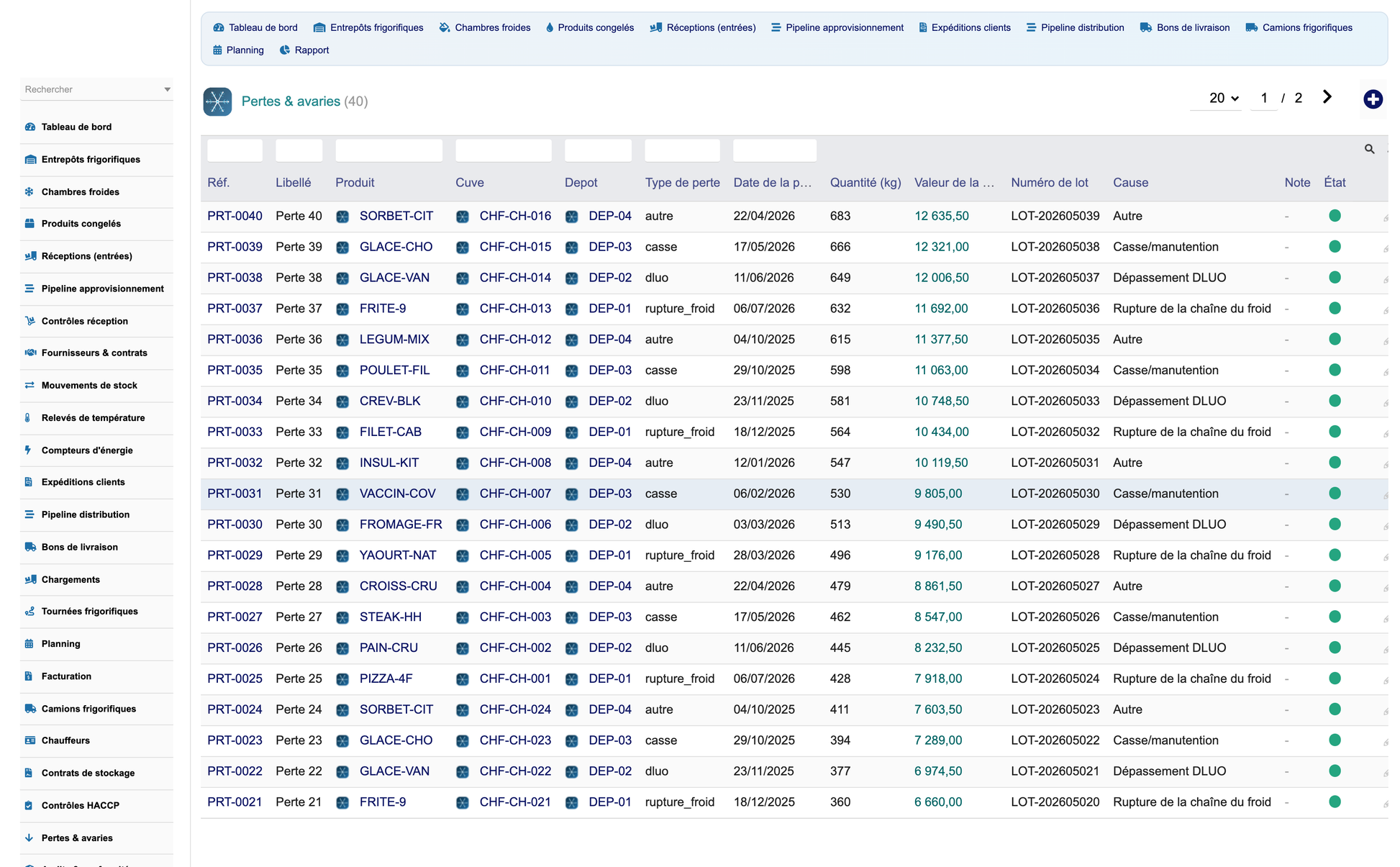Open Réceptions (entrées) in top navigation
Screen dimensions: 1400x867
tap(703, 27)
